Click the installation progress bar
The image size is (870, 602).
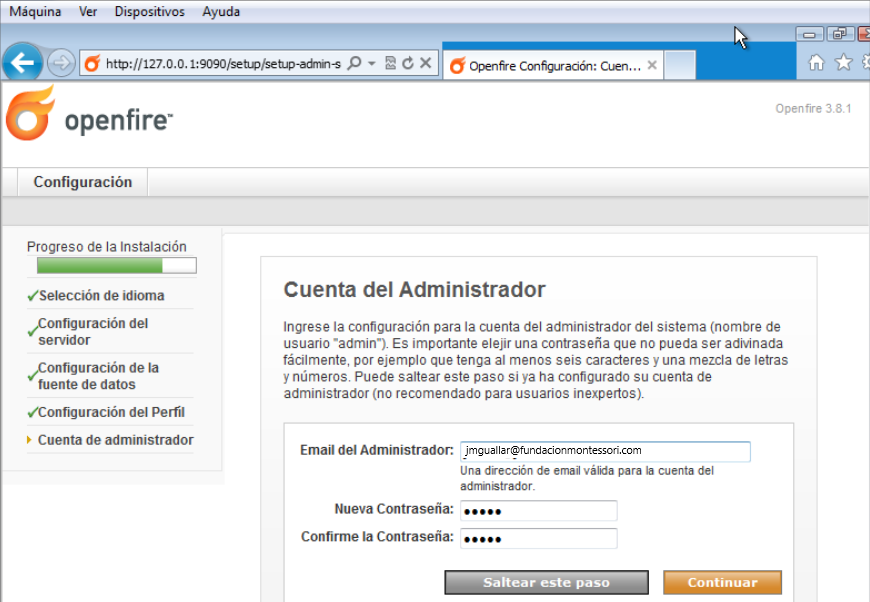point(116,266)
